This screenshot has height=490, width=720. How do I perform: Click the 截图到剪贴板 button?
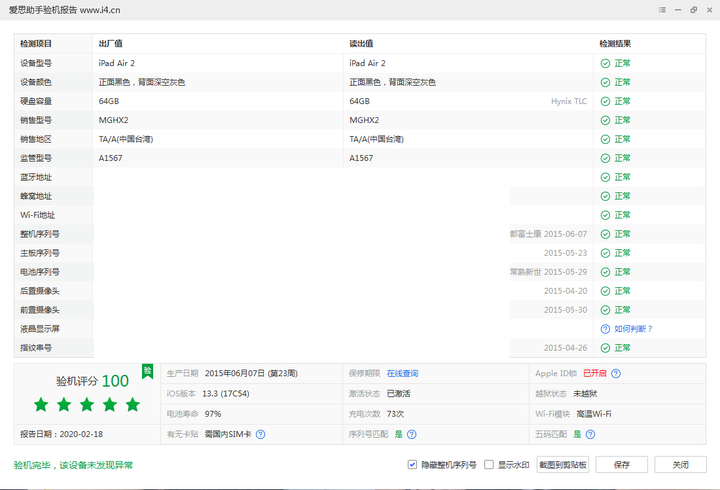tap(562, 465)
